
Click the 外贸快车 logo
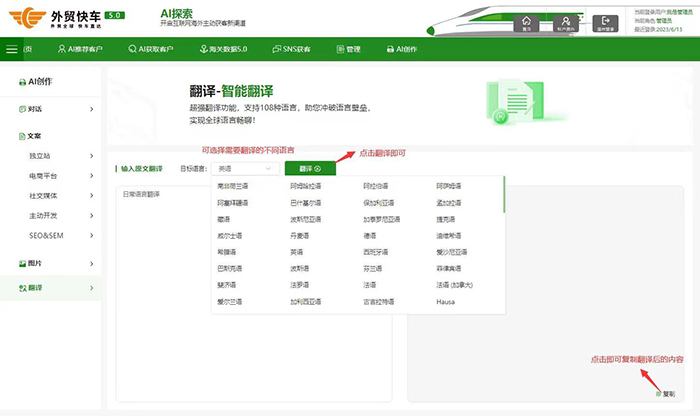(65, 20)
